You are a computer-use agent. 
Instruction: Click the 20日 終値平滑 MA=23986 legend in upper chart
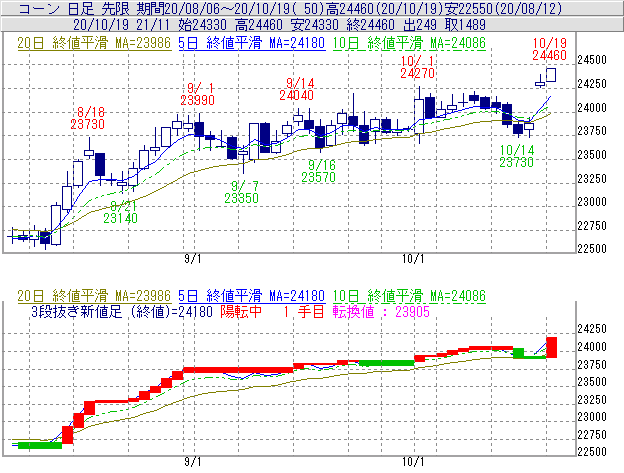[94, 43]
